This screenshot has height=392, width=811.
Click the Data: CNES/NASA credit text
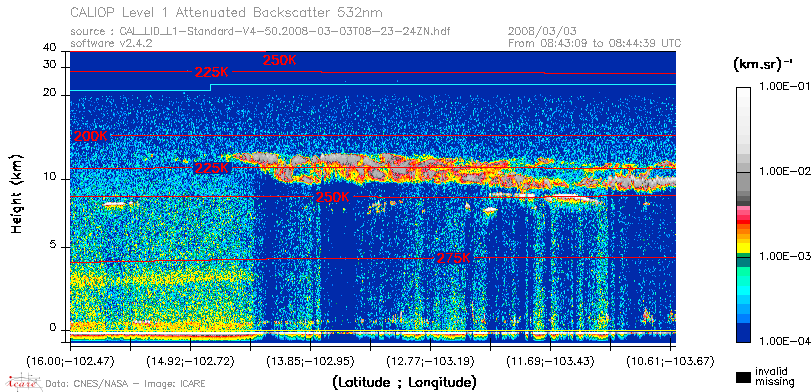coord(125,384)
